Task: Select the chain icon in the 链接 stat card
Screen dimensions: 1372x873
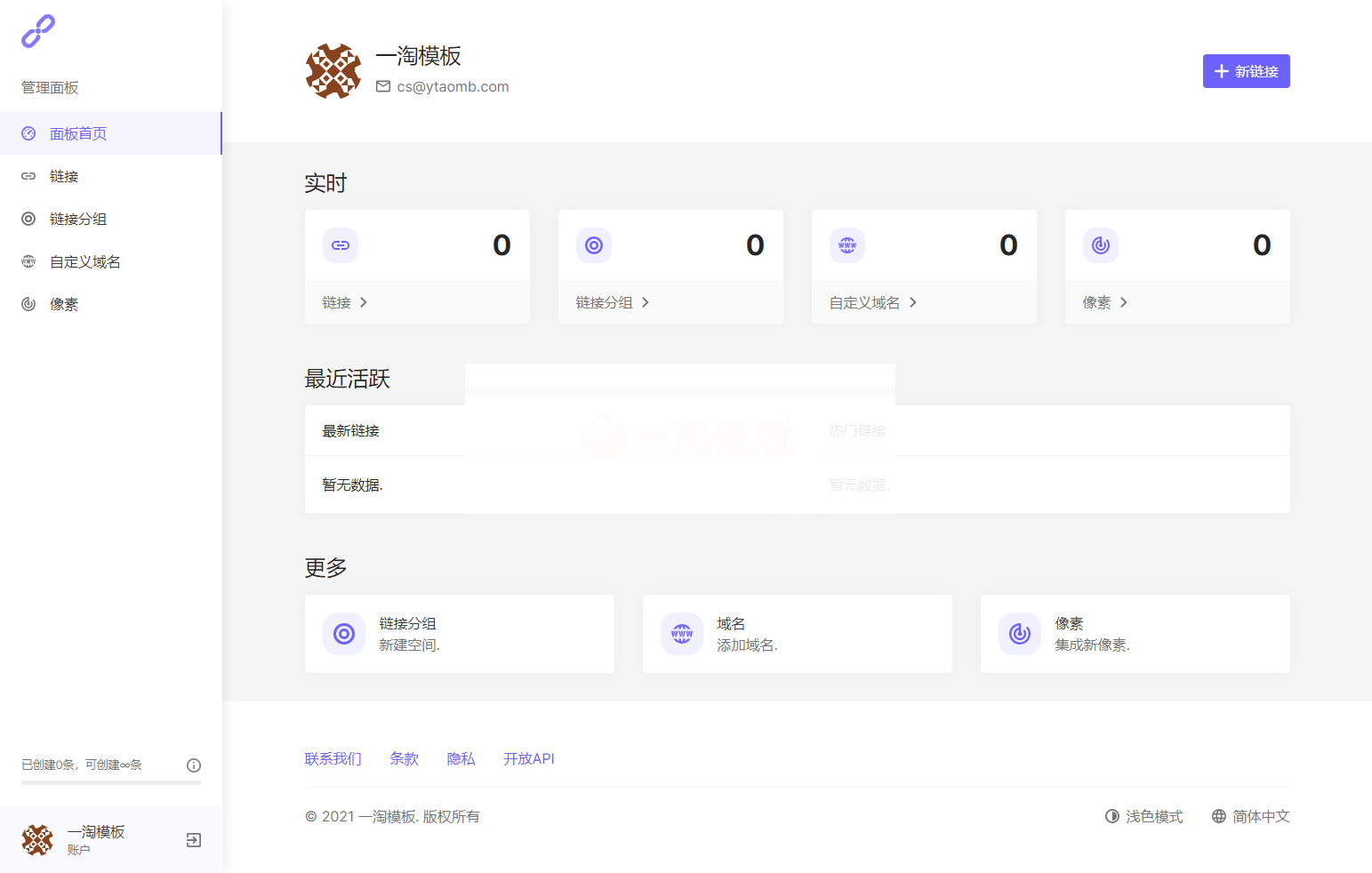Action: point(341,245)
